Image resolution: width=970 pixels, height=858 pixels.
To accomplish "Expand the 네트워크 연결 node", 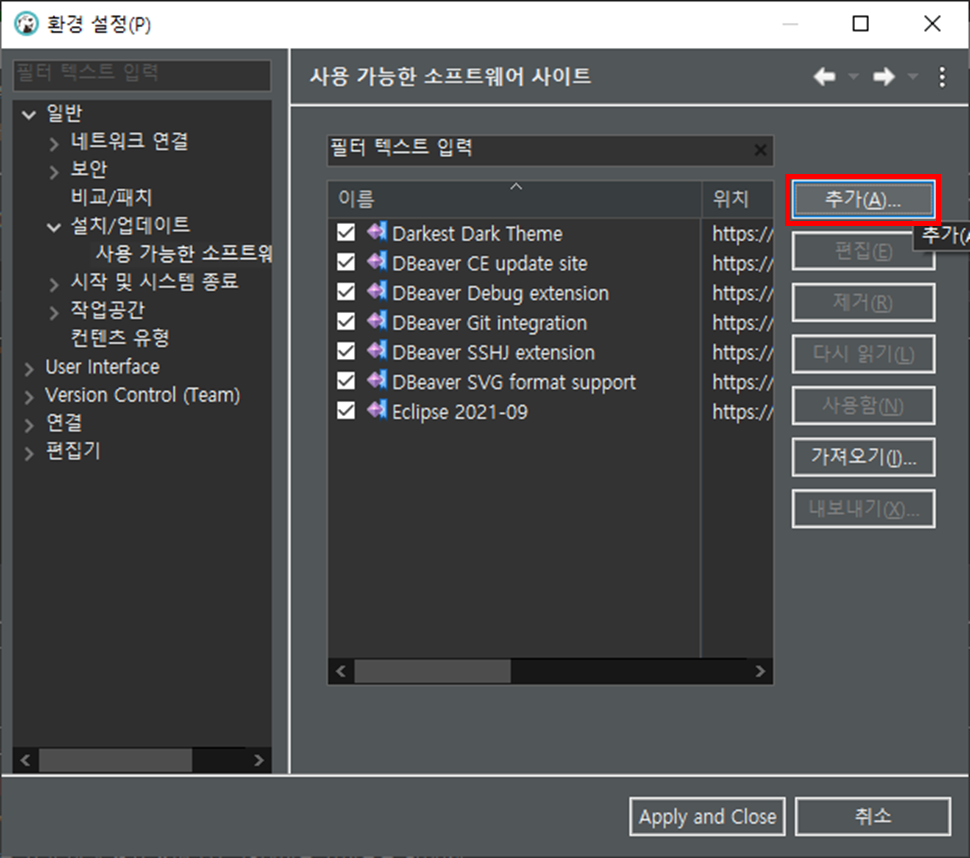I will point(54,144).
